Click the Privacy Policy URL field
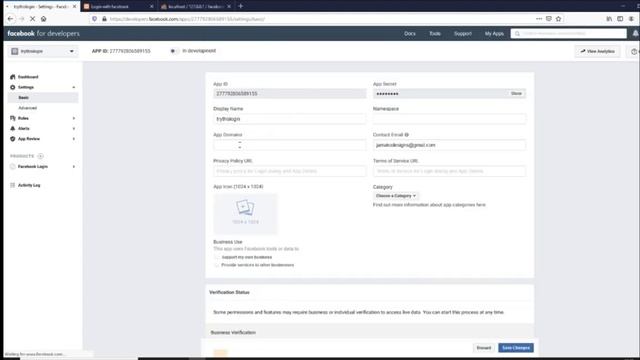 [x=289, y=171]
